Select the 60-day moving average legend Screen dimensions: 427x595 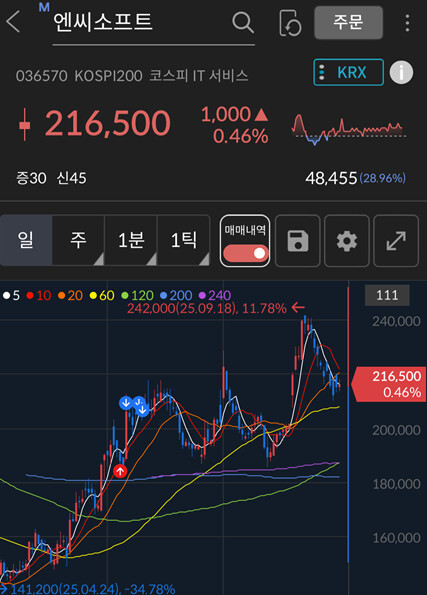pos(102,295)
